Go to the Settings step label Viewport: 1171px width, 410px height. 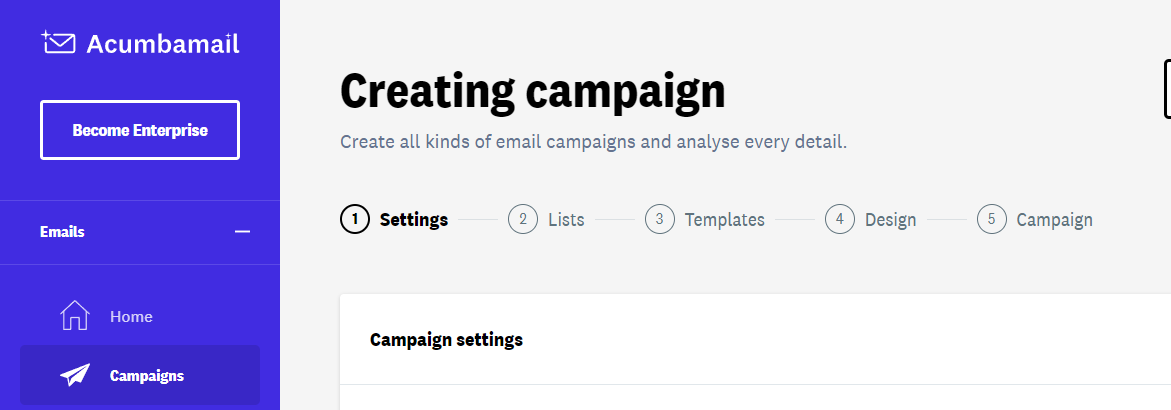tap(414, 220)
